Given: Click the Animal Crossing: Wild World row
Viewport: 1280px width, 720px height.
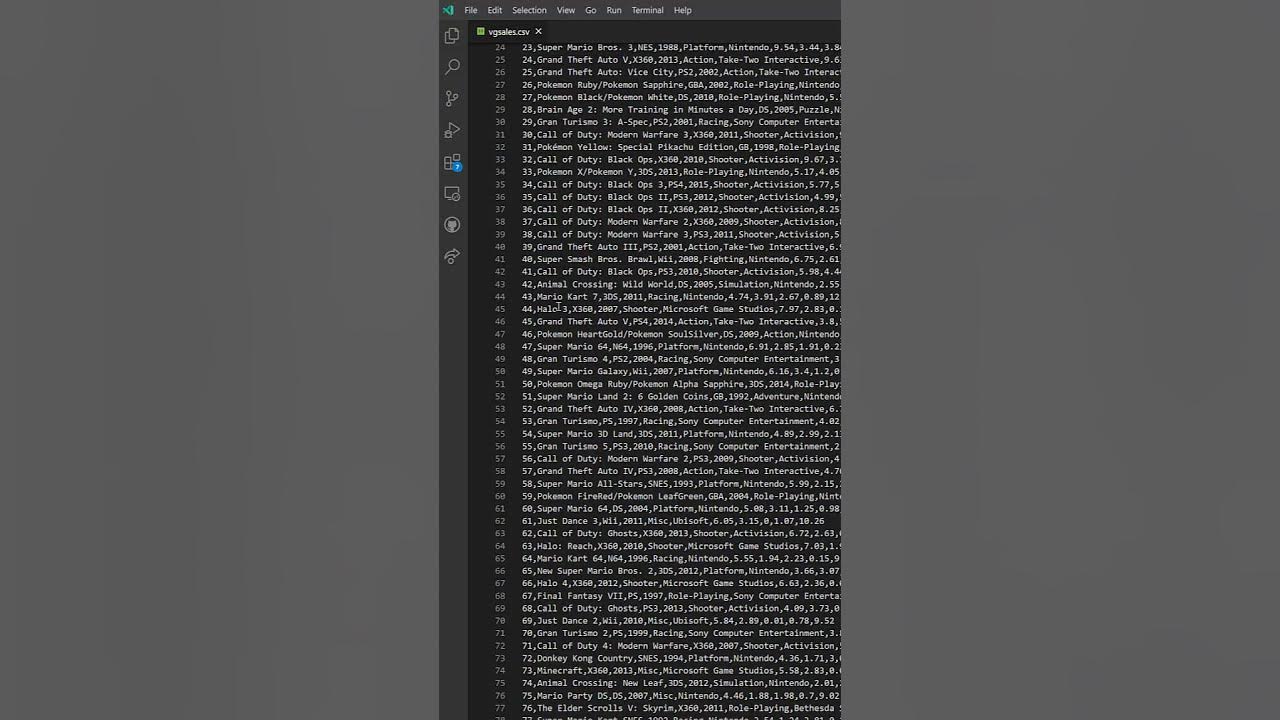Looking at the screenshot, I should pyautogui.click(x=681, y=284).
